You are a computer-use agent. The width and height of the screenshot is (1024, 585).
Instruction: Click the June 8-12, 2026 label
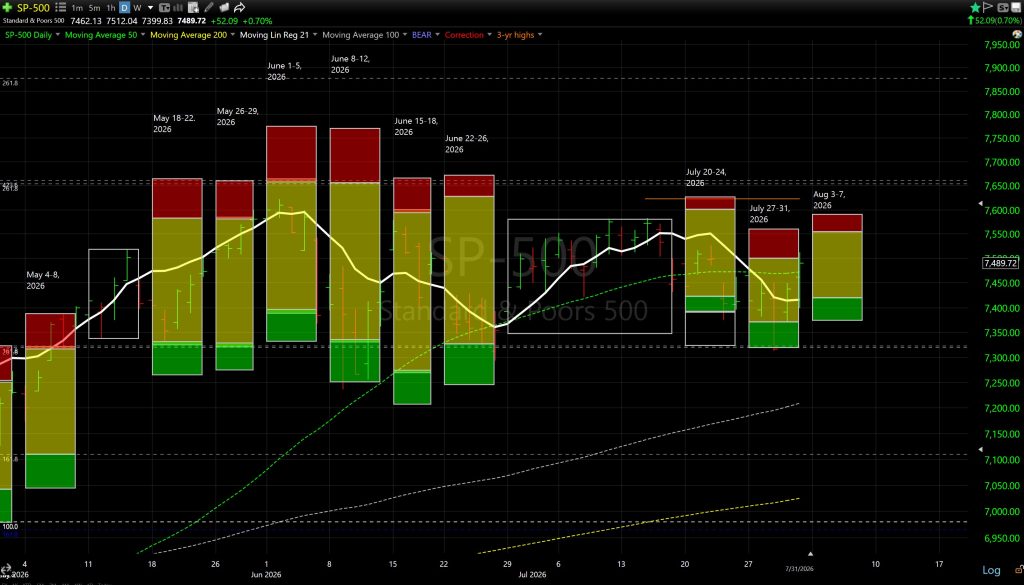coord(350,64)
